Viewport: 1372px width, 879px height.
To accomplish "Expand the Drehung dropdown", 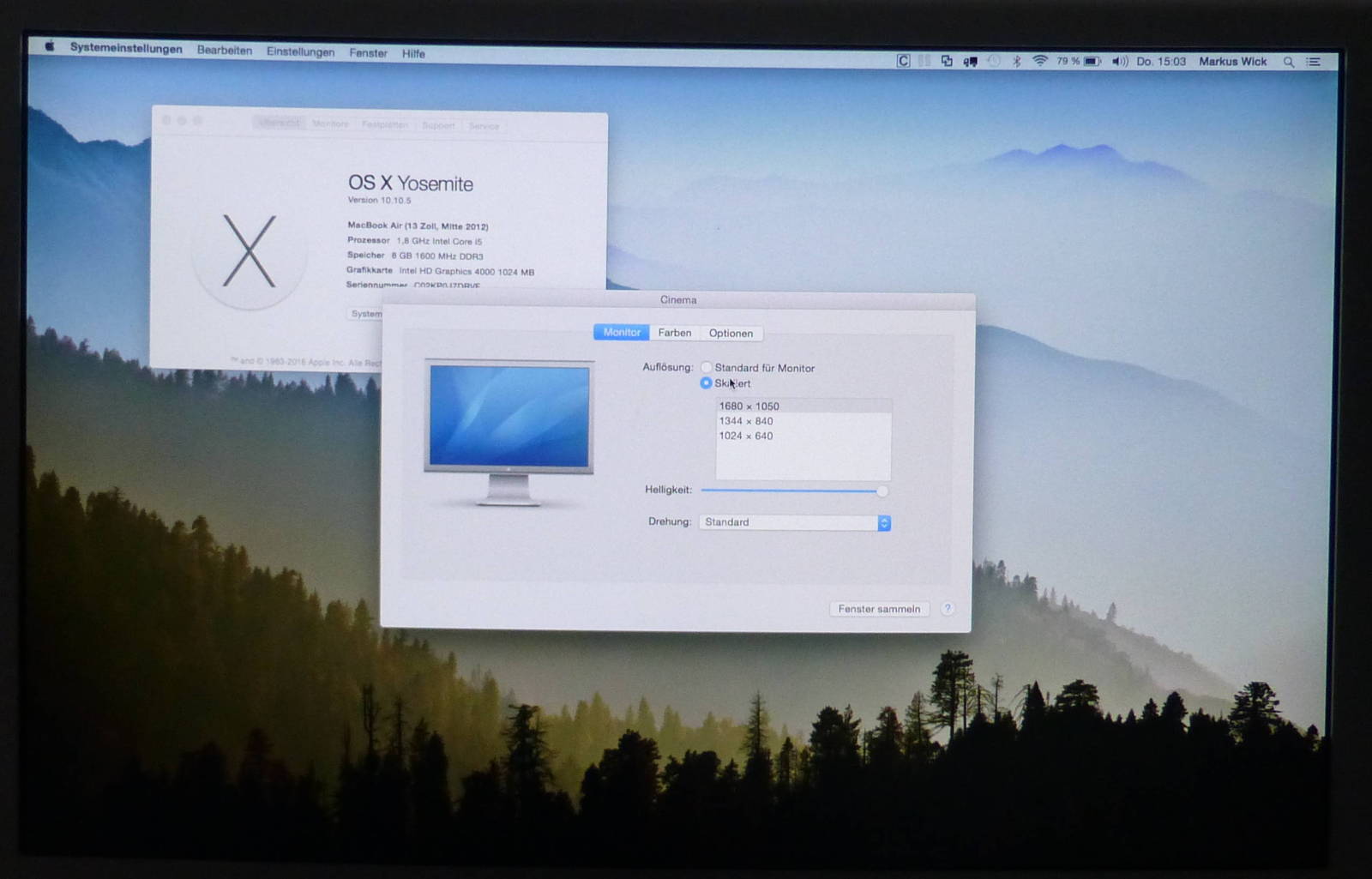I will click(883, 522).
